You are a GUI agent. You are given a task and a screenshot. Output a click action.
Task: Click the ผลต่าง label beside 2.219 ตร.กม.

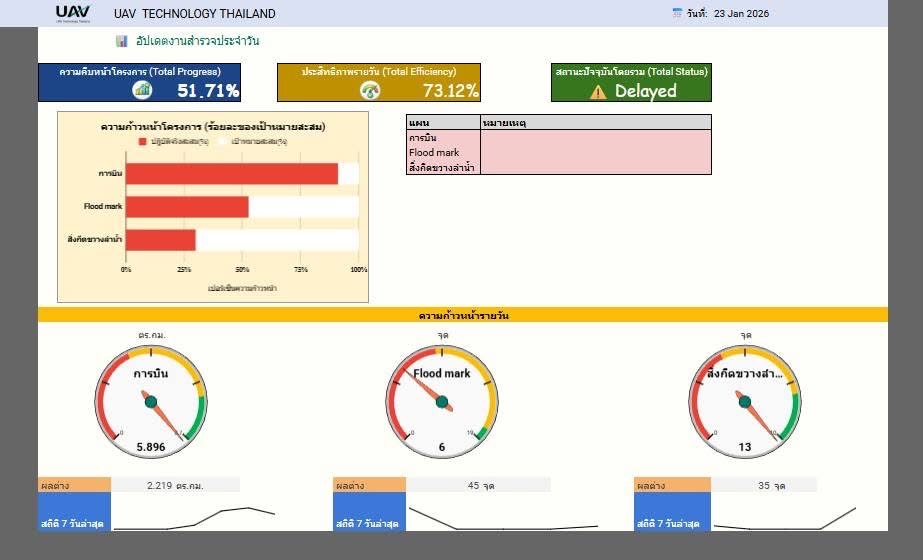point(74,485)
